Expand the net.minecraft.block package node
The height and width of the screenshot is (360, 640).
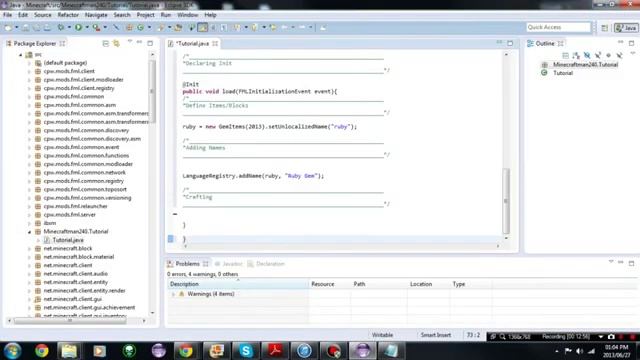pos(29,248)
